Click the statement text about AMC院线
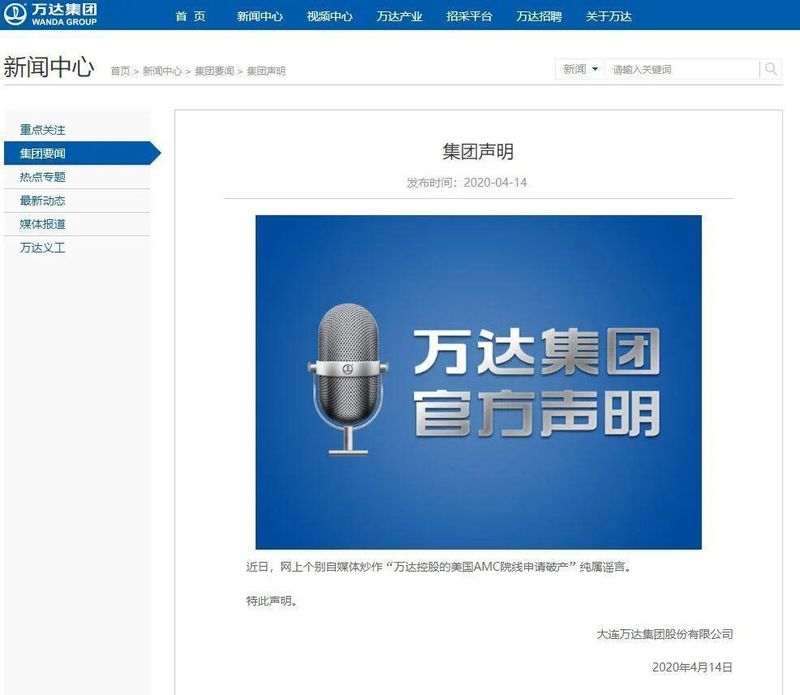The image size is (800, 695). pyautogui.click(x=439, y=567)
